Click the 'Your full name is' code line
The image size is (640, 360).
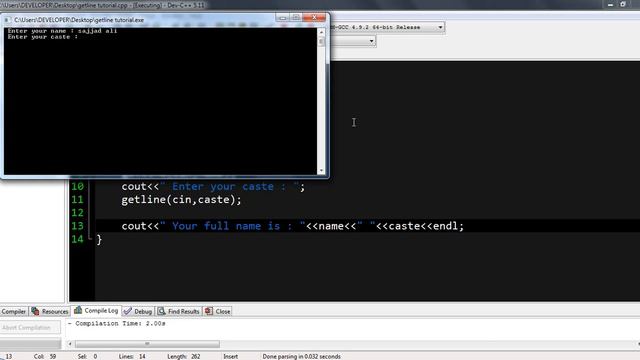click(292, 226)
